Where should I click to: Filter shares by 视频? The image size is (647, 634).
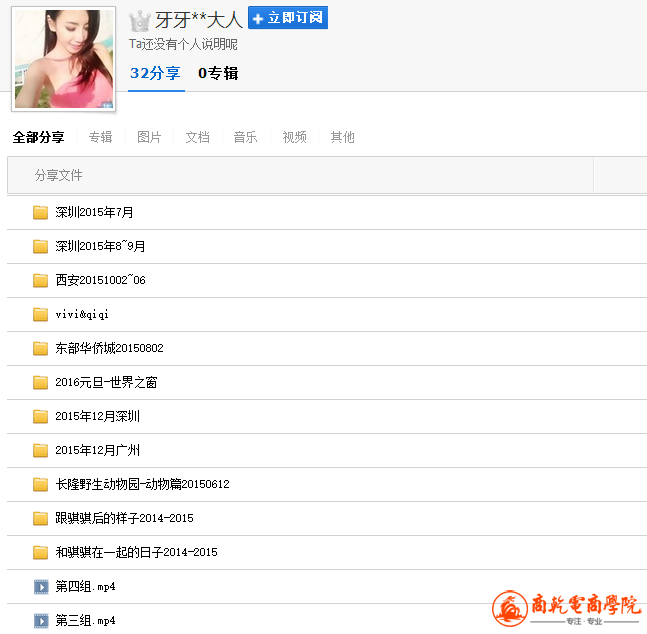click(x=294, y=137)
